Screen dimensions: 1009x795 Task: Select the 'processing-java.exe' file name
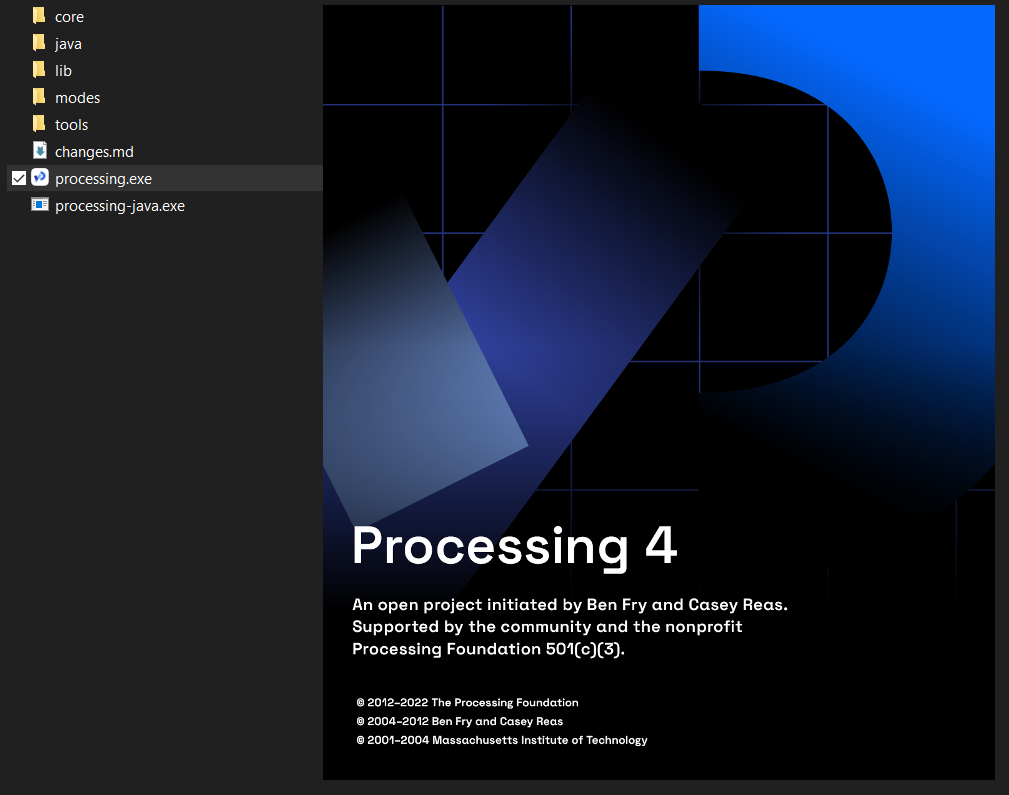[x=120, y=206]
